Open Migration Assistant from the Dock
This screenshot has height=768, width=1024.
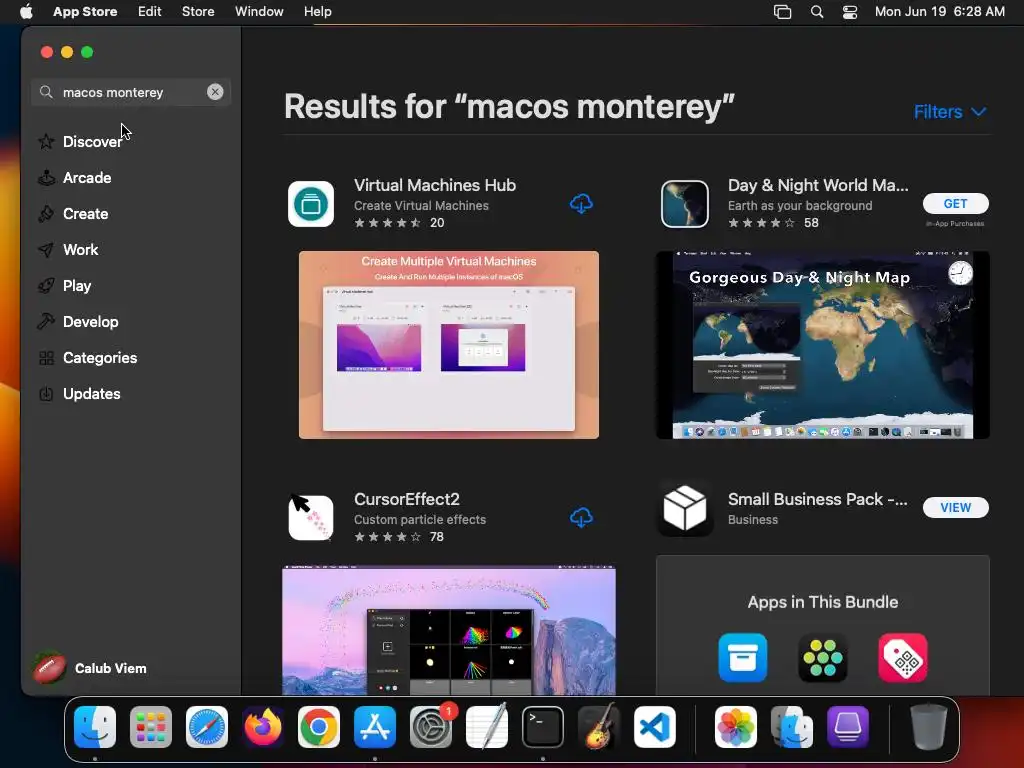pos(792,727)
